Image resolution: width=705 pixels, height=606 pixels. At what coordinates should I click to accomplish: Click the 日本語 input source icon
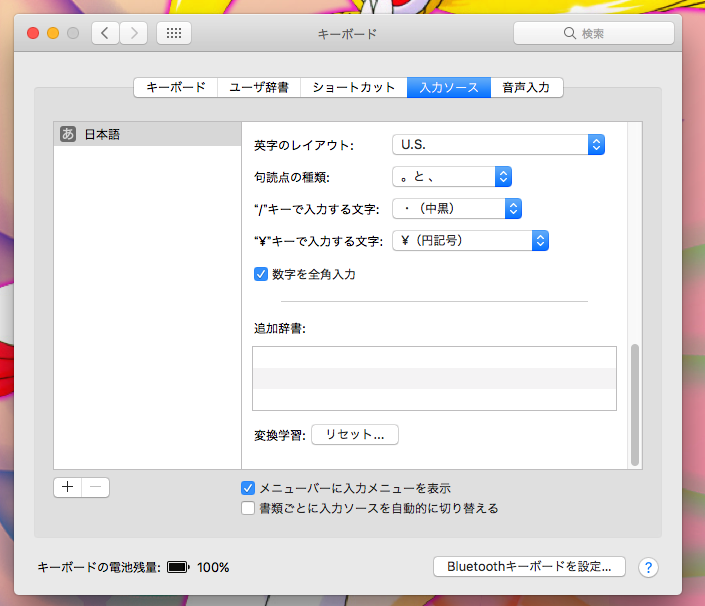pos(68,134)
